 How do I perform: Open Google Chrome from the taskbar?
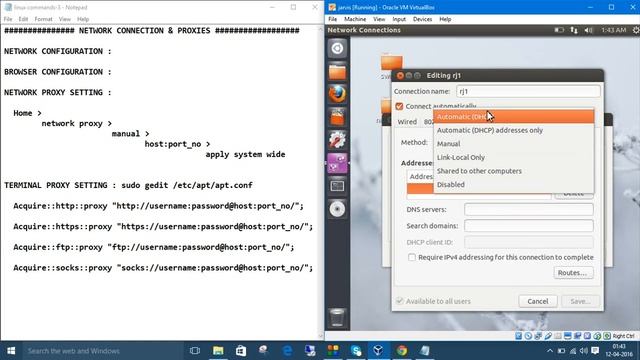tap(402, 351)
